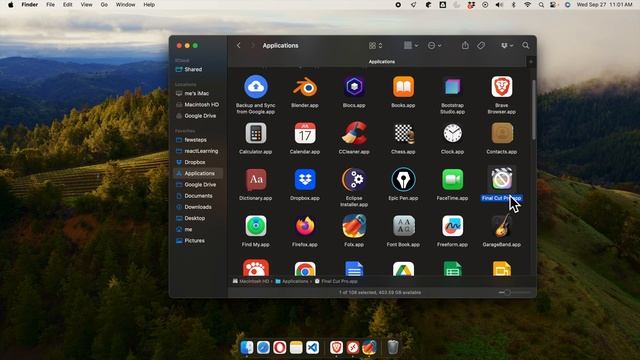
Task: Select the FaceTime.app icon
Action: [x=452, y=180]
